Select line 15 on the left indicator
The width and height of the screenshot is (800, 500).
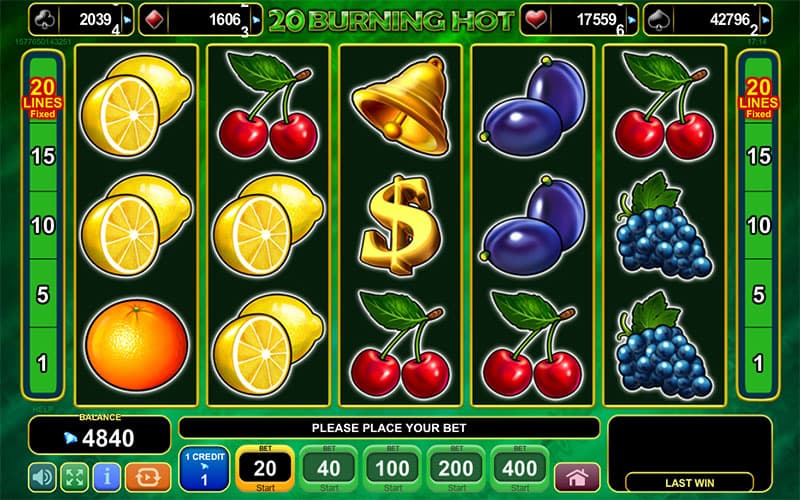43,156
